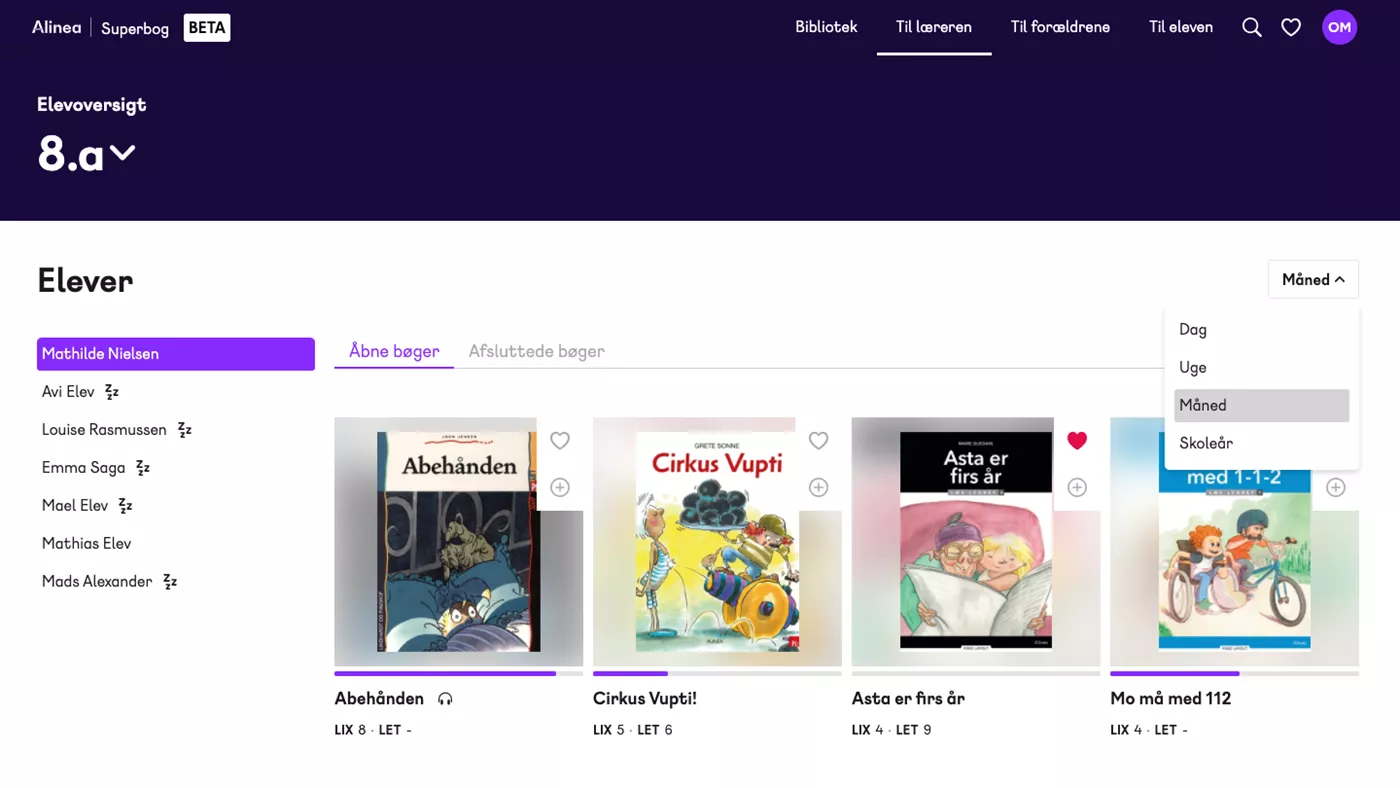
Task: Click plus icon on Mo må med 112
Action: tap(1335, 487)
